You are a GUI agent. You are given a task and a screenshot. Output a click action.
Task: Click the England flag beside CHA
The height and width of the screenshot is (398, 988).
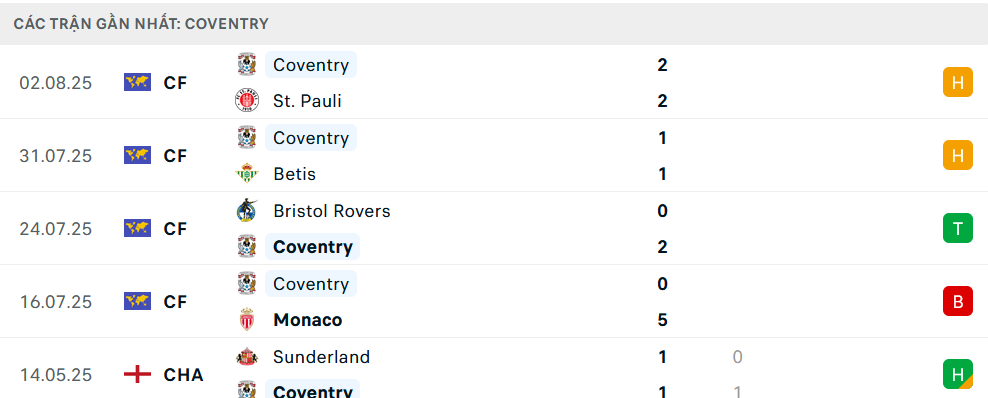[137, 375]
